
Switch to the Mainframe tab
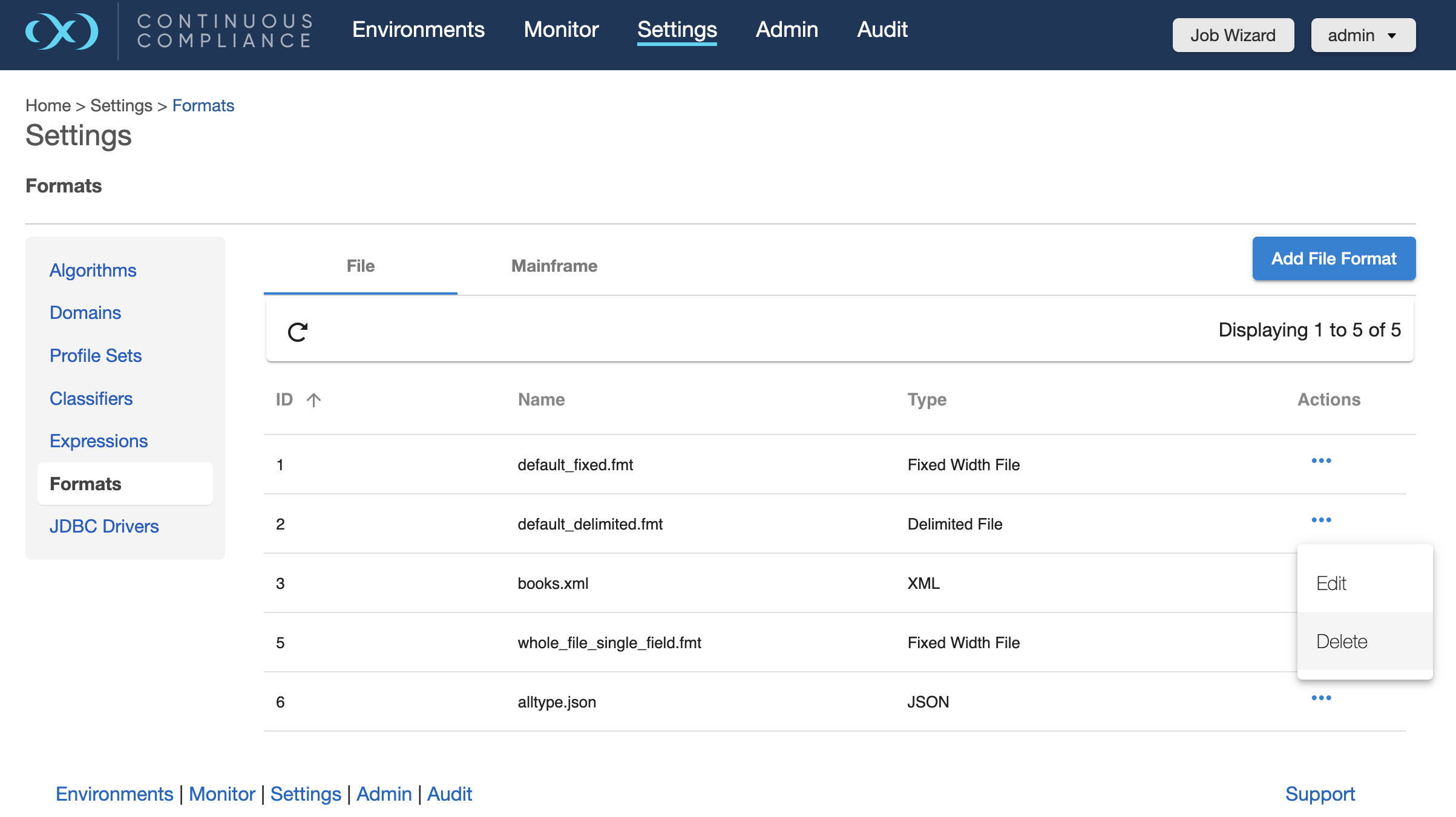click(554, 266)
